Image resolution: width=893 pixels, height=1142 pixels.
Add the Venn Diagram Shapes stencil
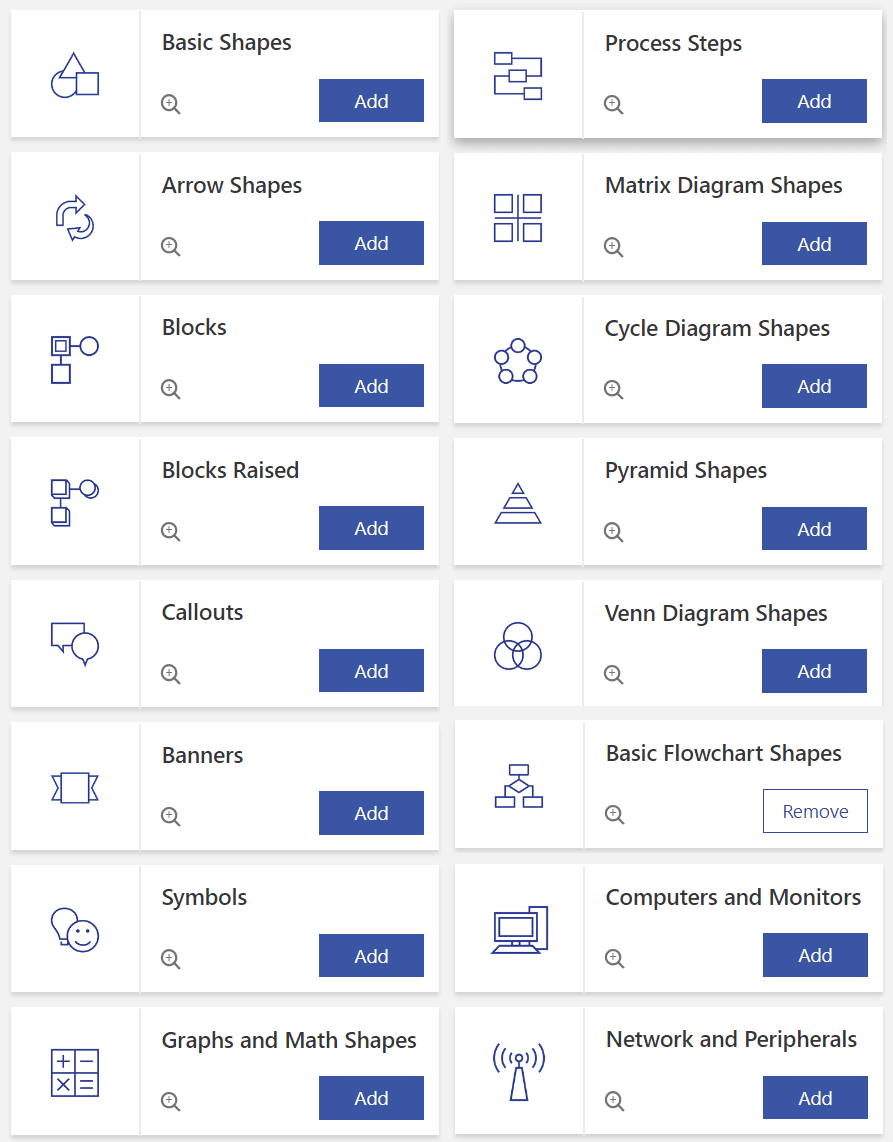(814, 671)
